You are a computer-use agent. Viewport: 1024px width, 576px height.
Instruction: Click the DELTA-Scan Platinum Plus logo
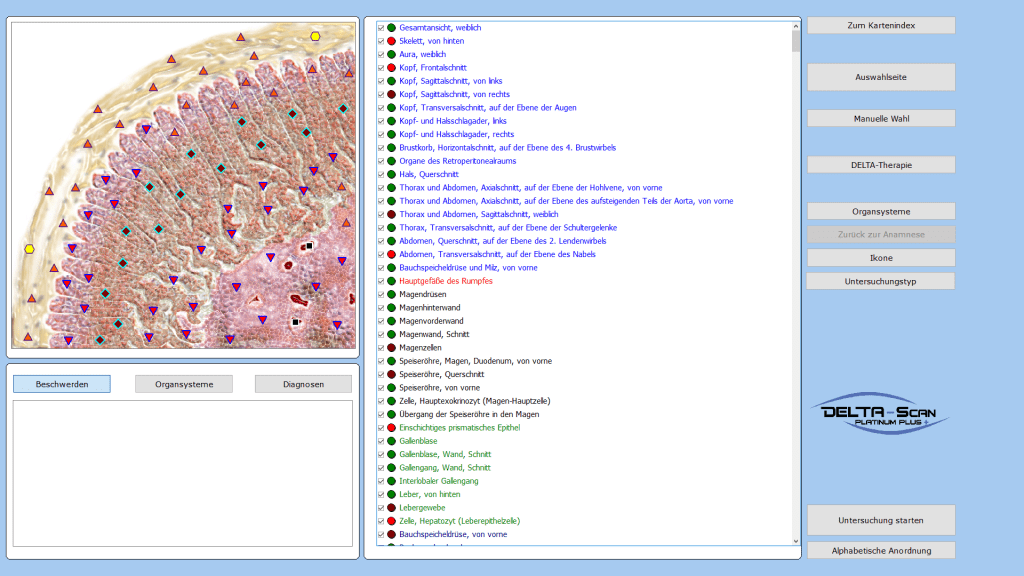(880, 413)
